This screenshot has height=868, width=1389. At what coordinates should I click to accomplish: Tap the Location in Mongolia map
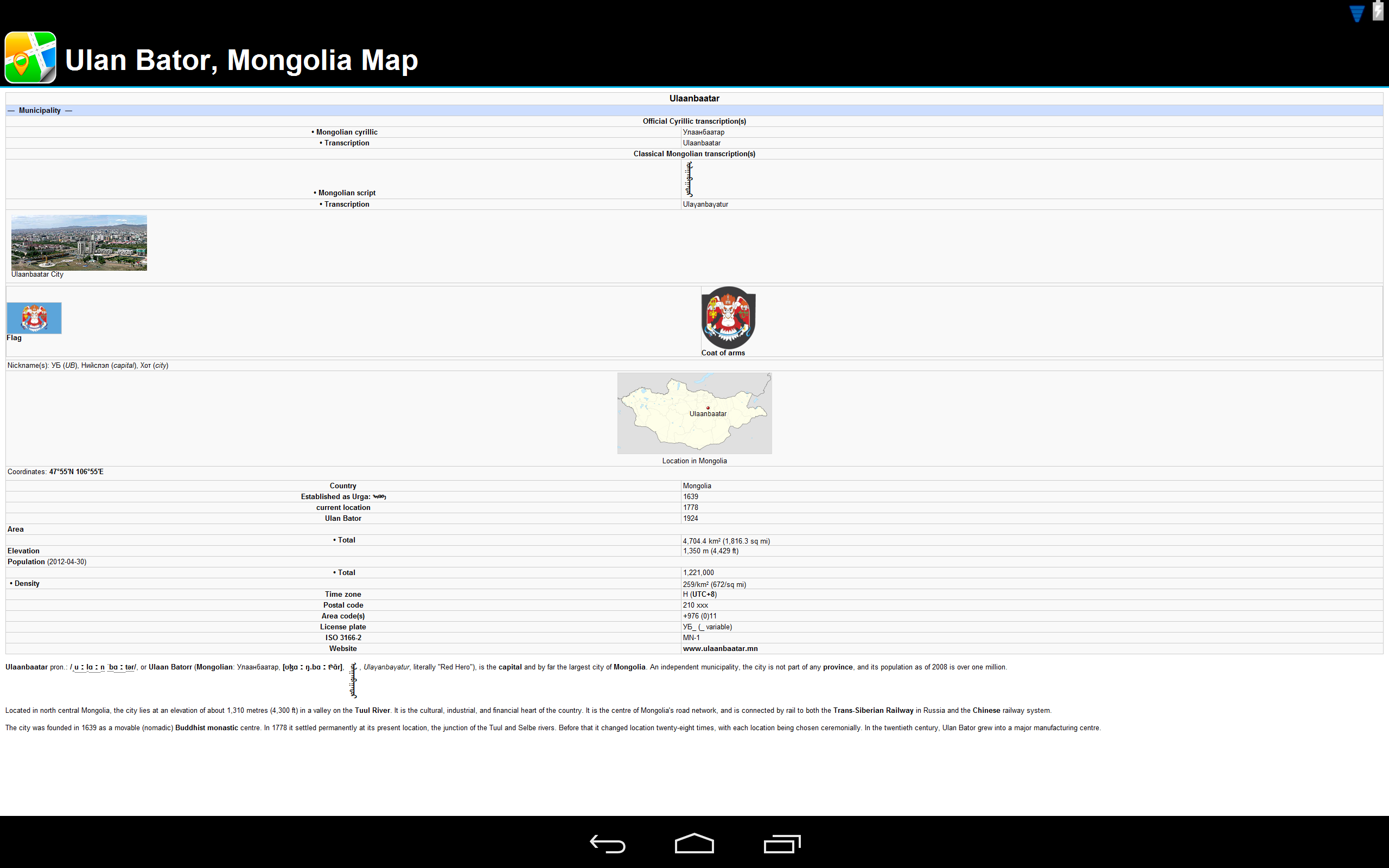[x=694, y=413]
